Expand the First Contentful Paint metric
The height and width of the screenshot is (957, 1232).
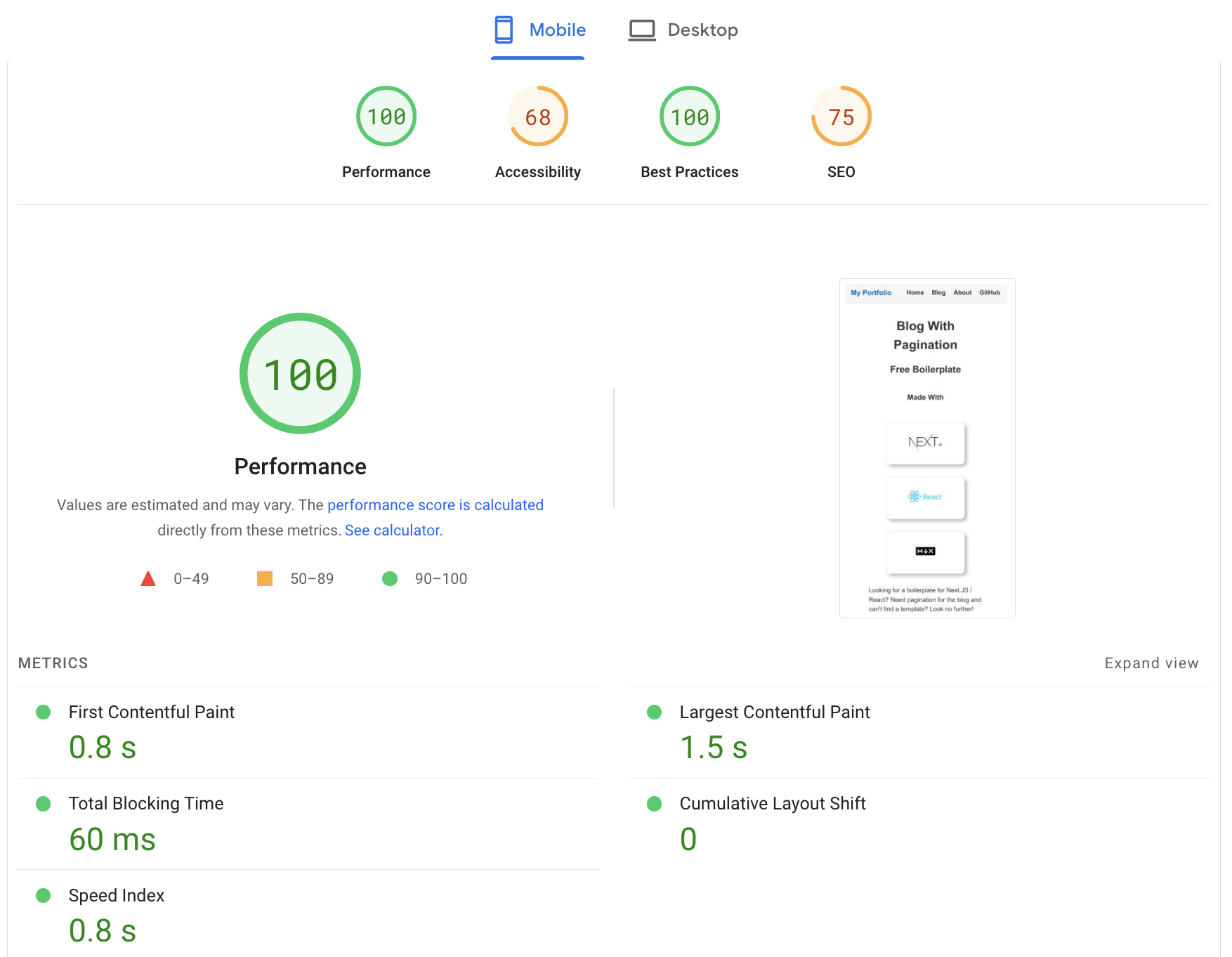click(151, 712)
